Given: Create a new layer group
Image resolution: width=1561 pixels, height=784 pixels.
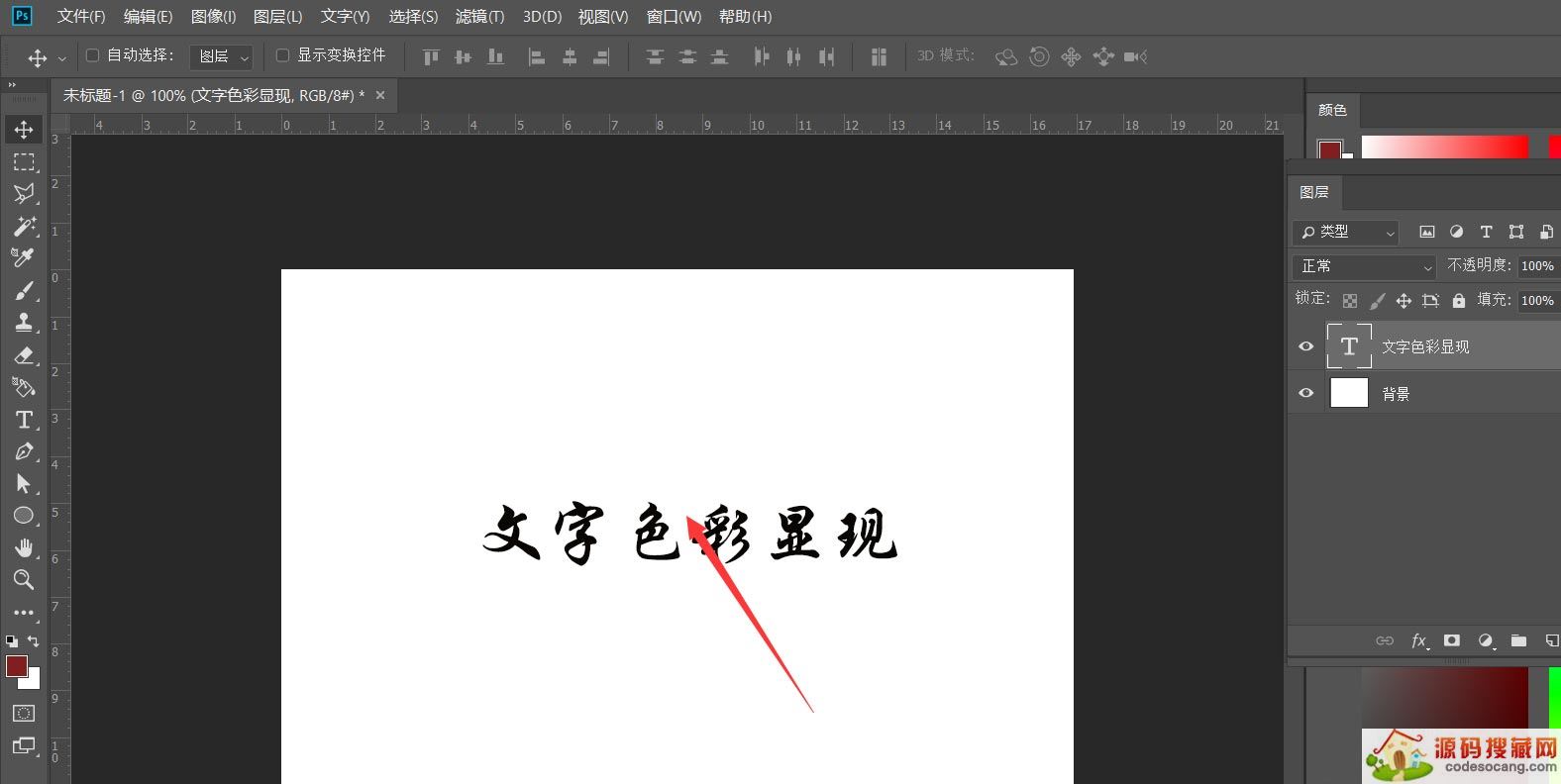Looking at the screenshot, I should click(1518, 640).
